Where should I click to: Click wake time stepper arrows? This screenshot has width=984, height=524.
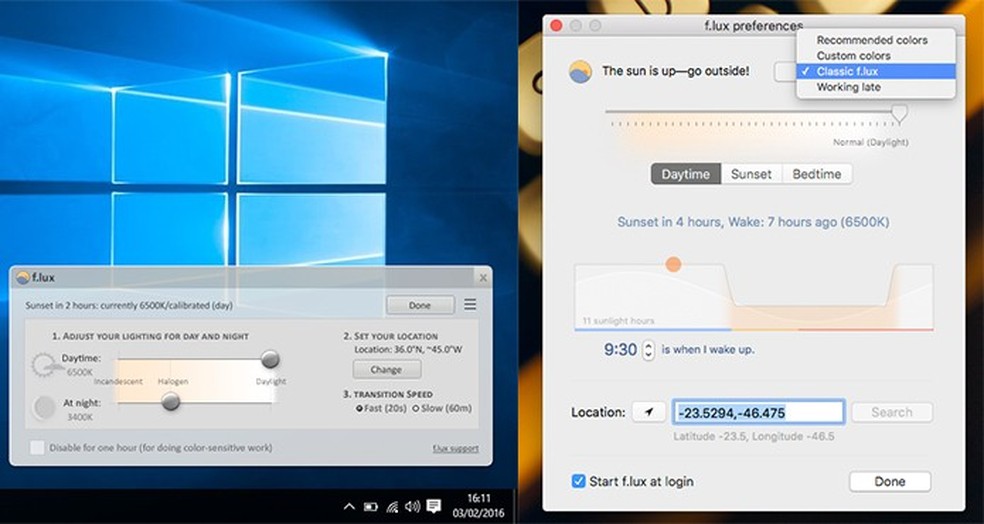tap(648, 350)
